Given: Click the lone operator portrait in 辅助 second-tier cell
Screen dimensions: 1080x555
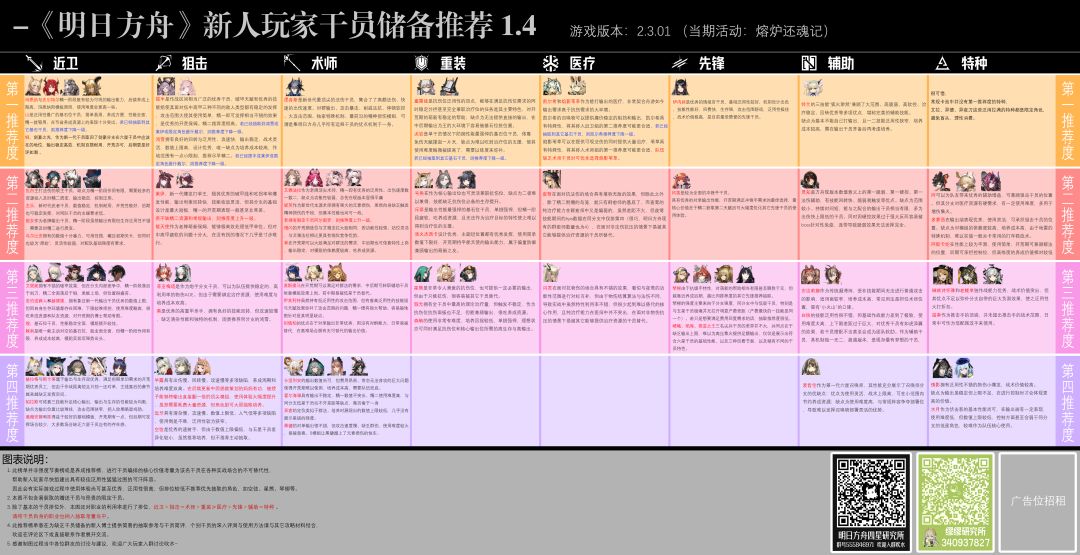Looking at the screenshot, I should tap(809, 179).
